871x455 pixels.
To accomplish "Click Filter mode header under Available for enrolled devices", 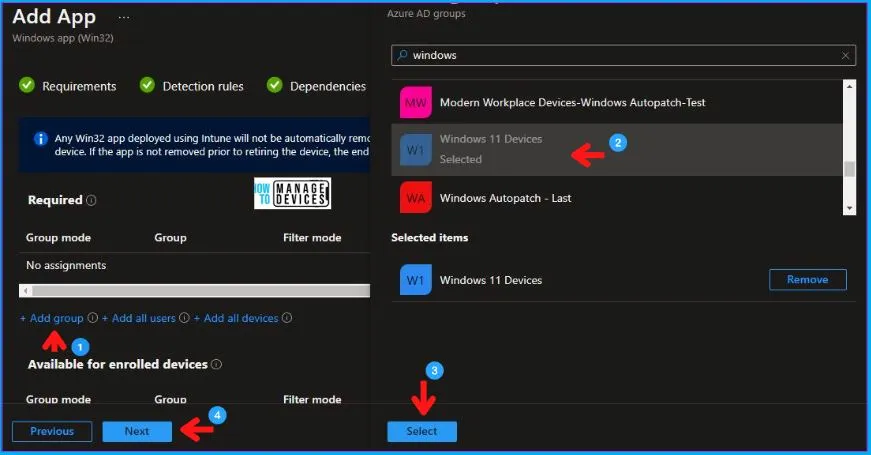I will coord(312,399).
